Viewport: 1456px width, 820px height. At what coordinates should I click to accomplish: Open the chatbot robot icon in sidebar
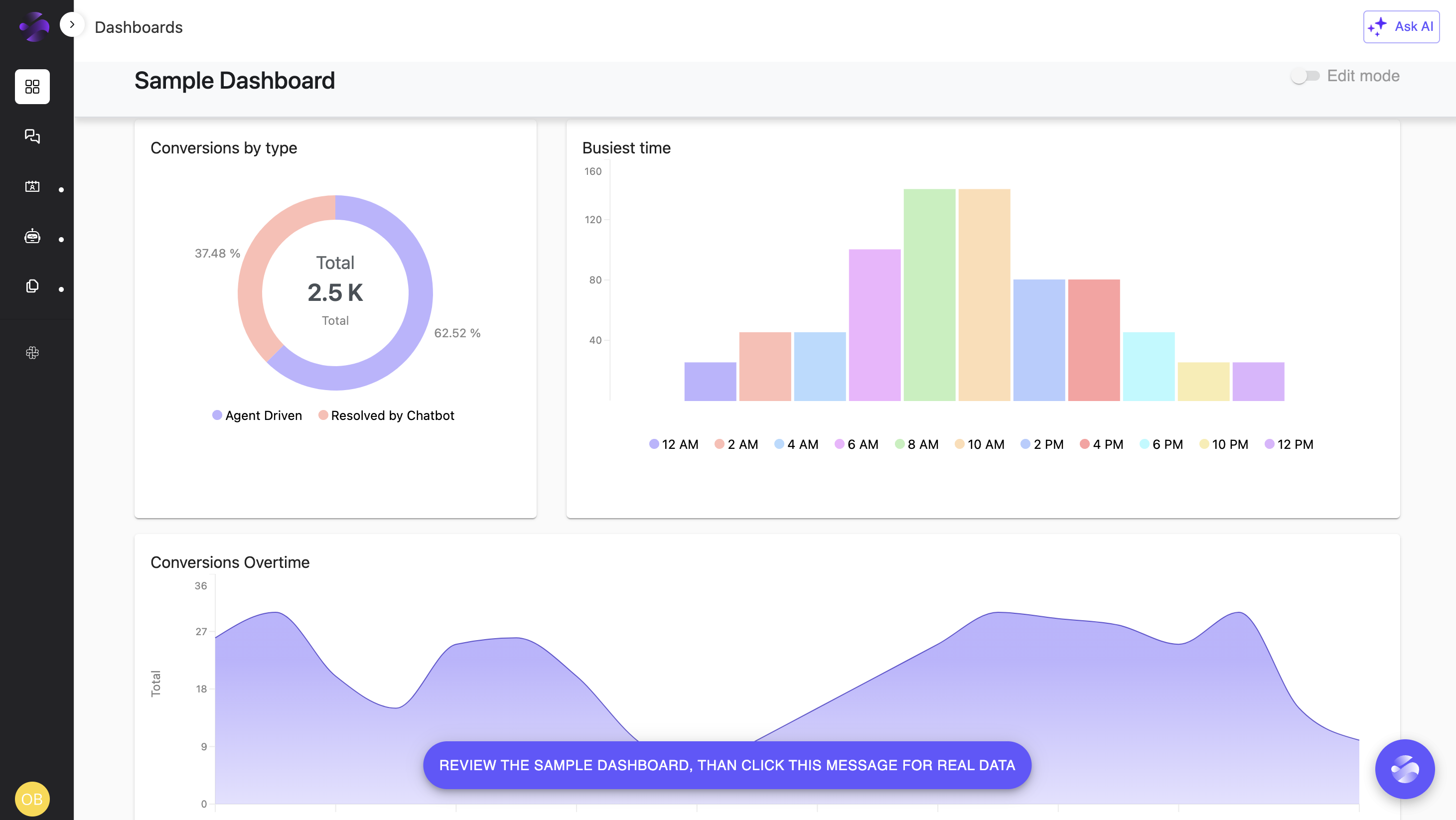(x=32, y=236)
